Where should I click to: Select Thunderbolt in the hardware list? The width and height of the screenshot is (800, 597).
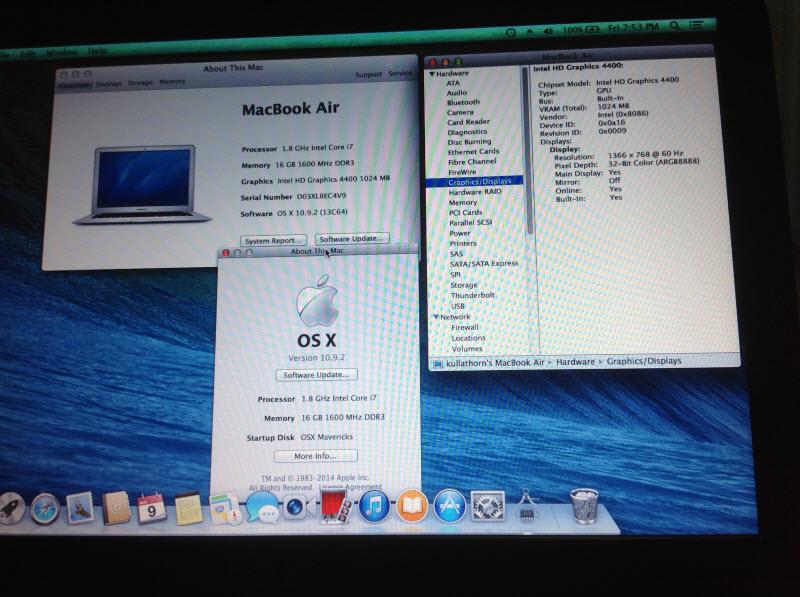tap(472, 295)
